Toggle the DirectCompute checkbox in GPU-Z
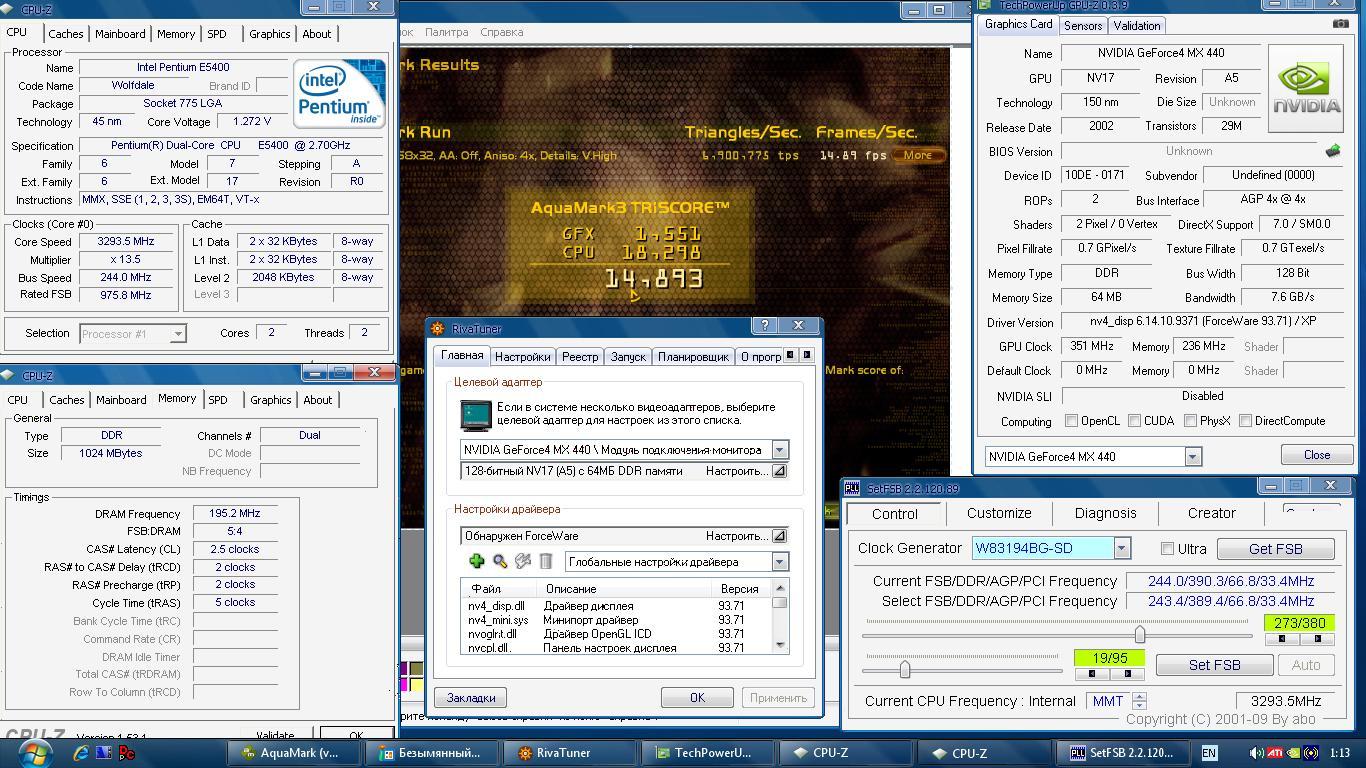Screen dimensions: 1366x768 (1245, 421)
